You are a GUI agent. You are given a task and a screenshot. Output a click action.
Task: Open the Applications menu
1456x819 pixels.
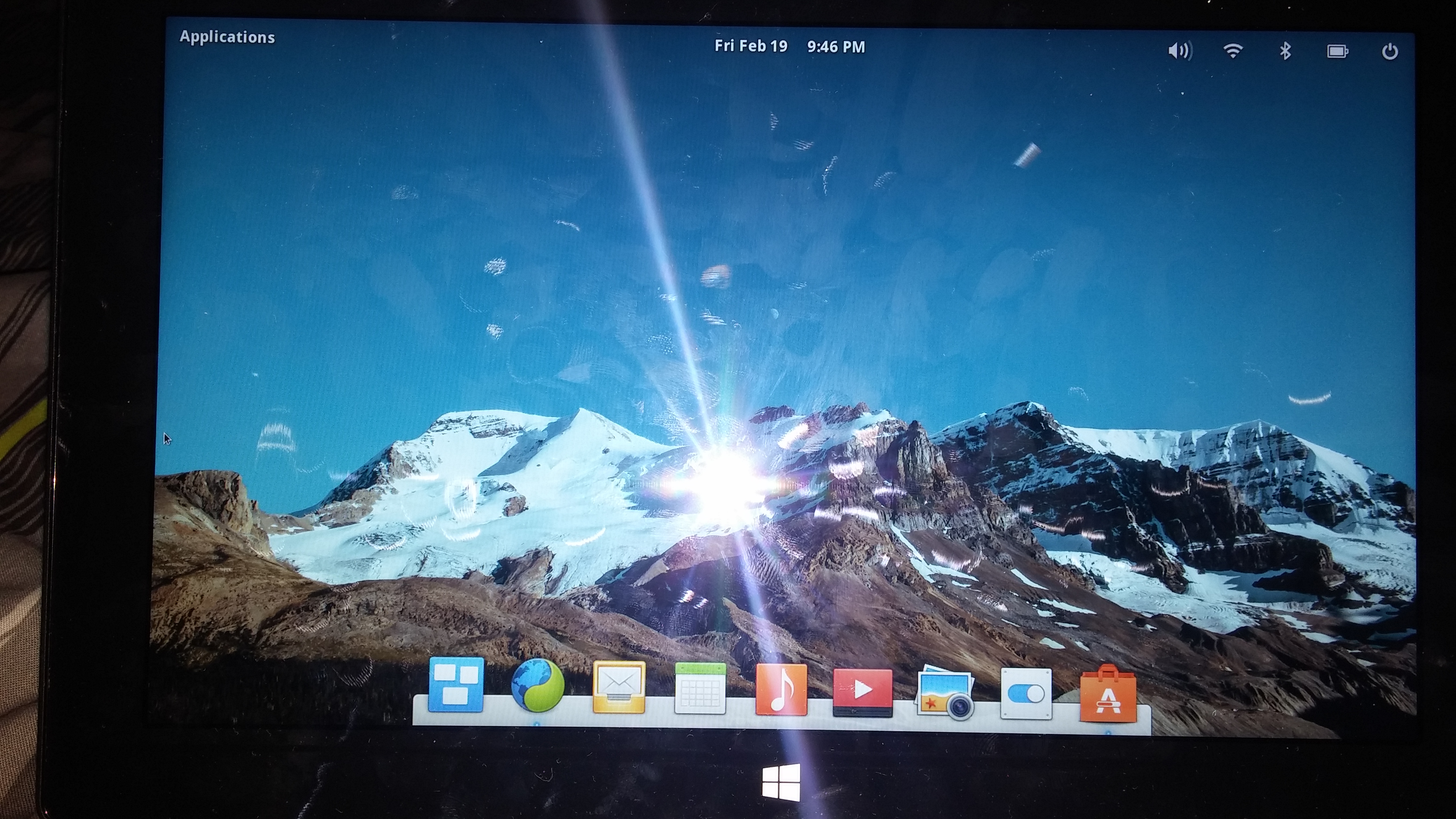227,37
